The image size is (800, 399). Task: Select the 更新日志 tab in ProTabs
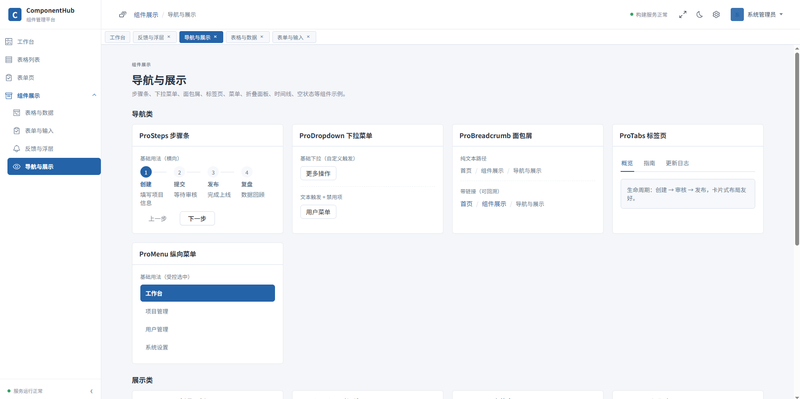[x=677, y=163]
